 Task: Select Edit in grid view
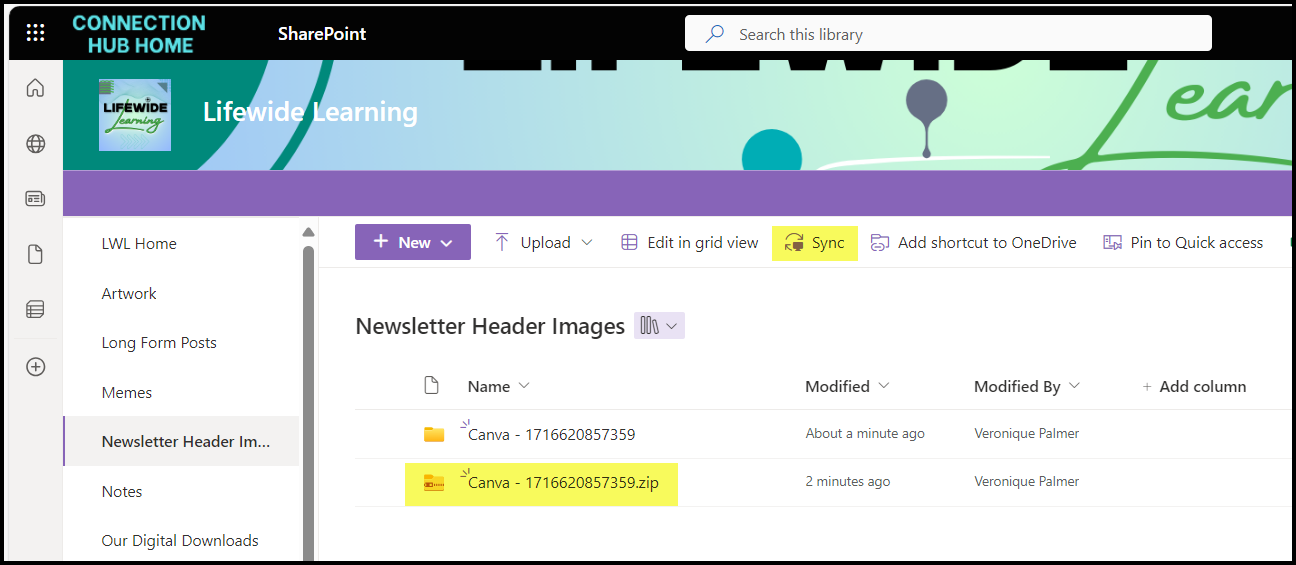(x=690, y=243)
